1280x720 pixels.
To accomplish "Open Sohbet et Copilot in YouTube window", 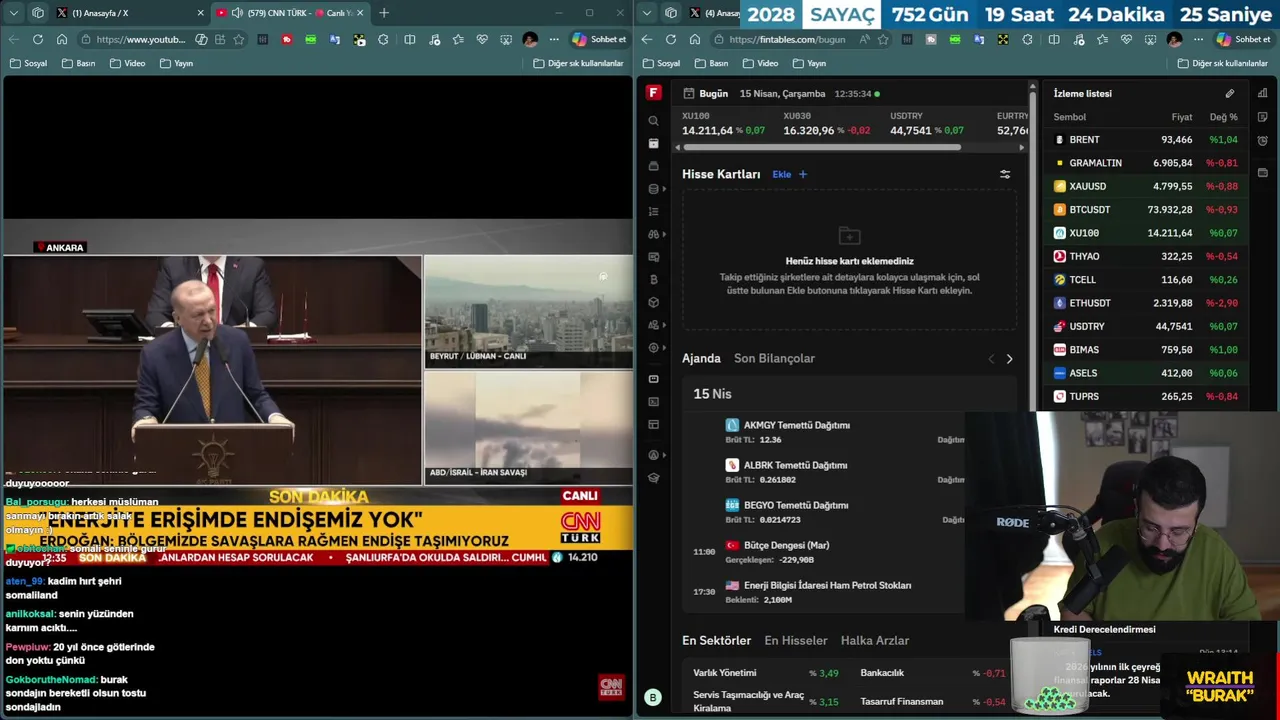I will coord(599,39).
